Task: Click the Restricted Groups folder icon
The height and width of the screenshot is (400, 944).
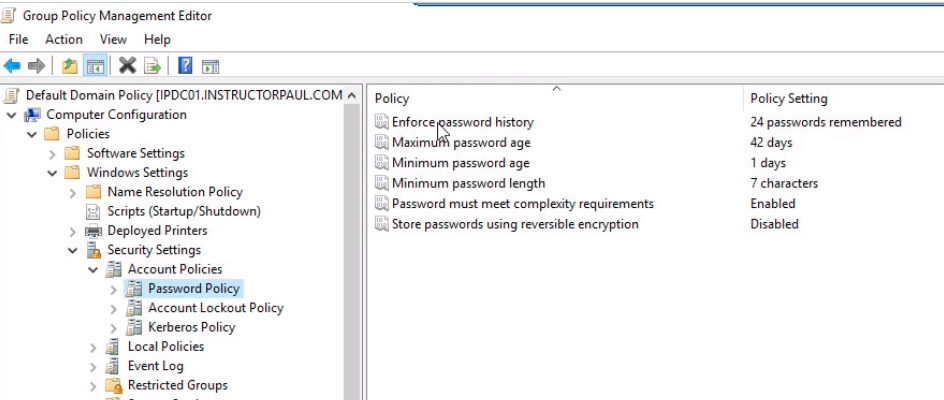Action: 114,385
